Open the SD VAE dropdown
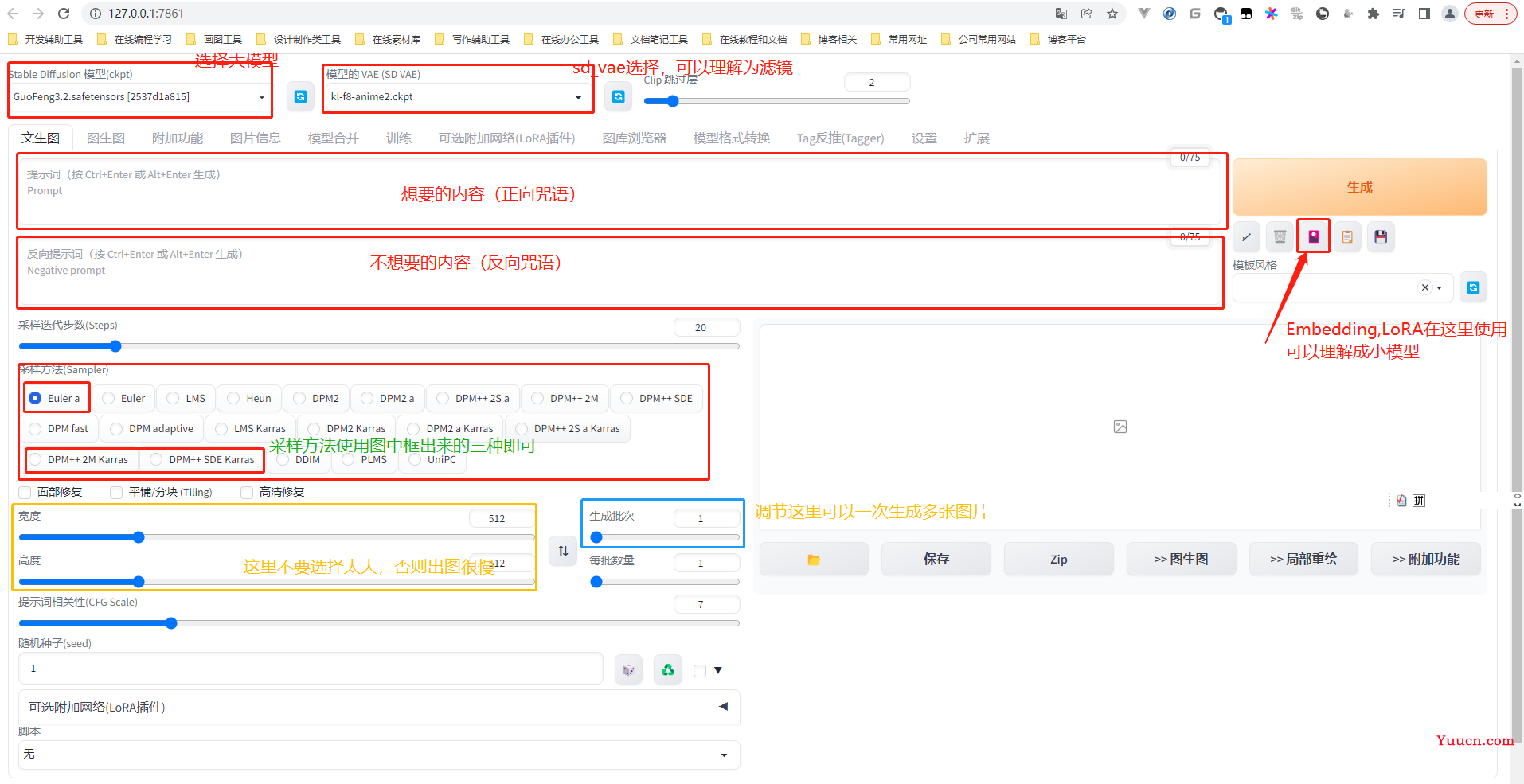The width and height of the screenshot is (1524, 784). [x=457, y=97]
